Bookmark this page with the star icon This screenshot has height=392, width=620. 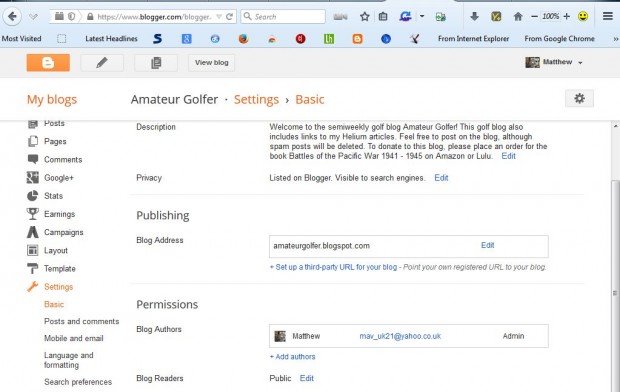[365, 17]
